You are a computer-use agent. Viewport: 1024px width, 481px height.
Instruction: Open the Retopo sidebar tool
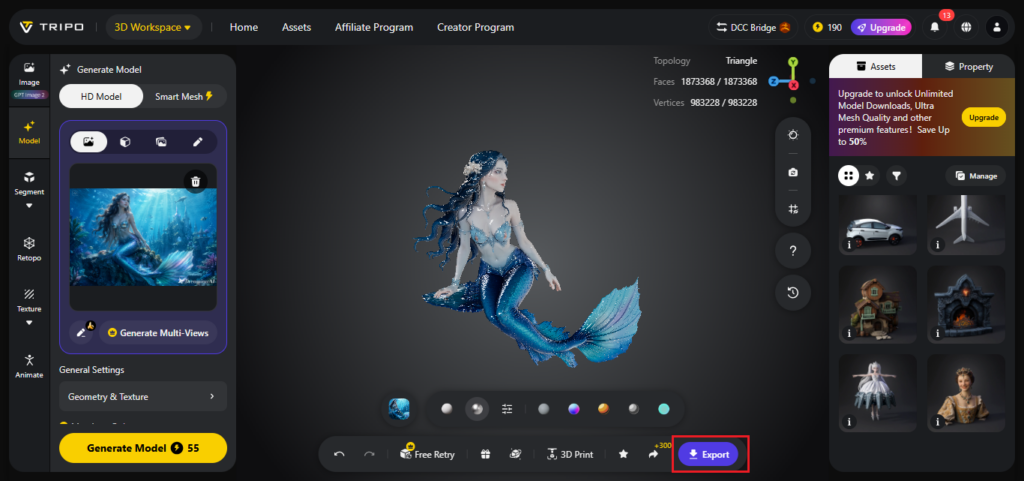pos(29,249)
